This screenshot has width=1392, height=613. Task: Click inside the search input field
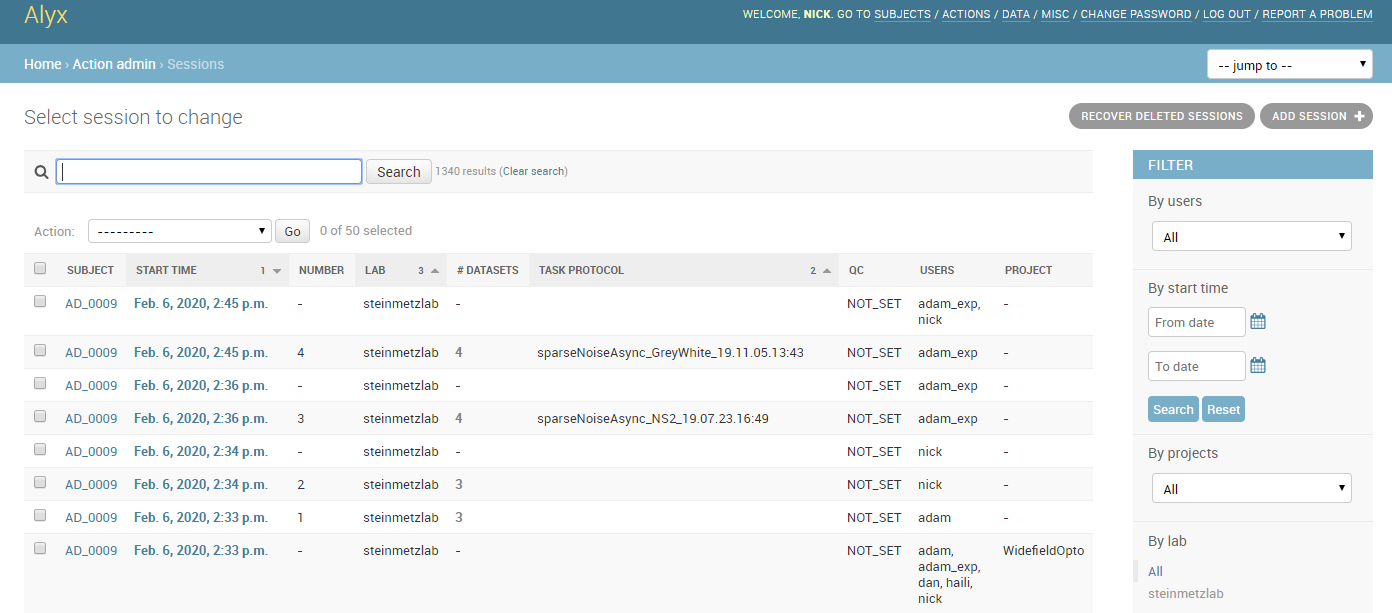pyautogui.click(x=209, y=171)
